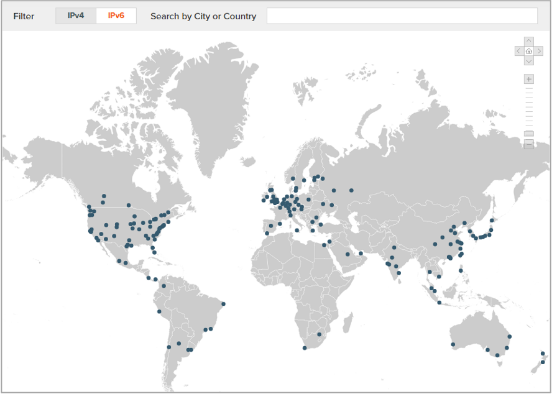
Task: Select the IPv4 filter
Action: click(x=76, y=15)
